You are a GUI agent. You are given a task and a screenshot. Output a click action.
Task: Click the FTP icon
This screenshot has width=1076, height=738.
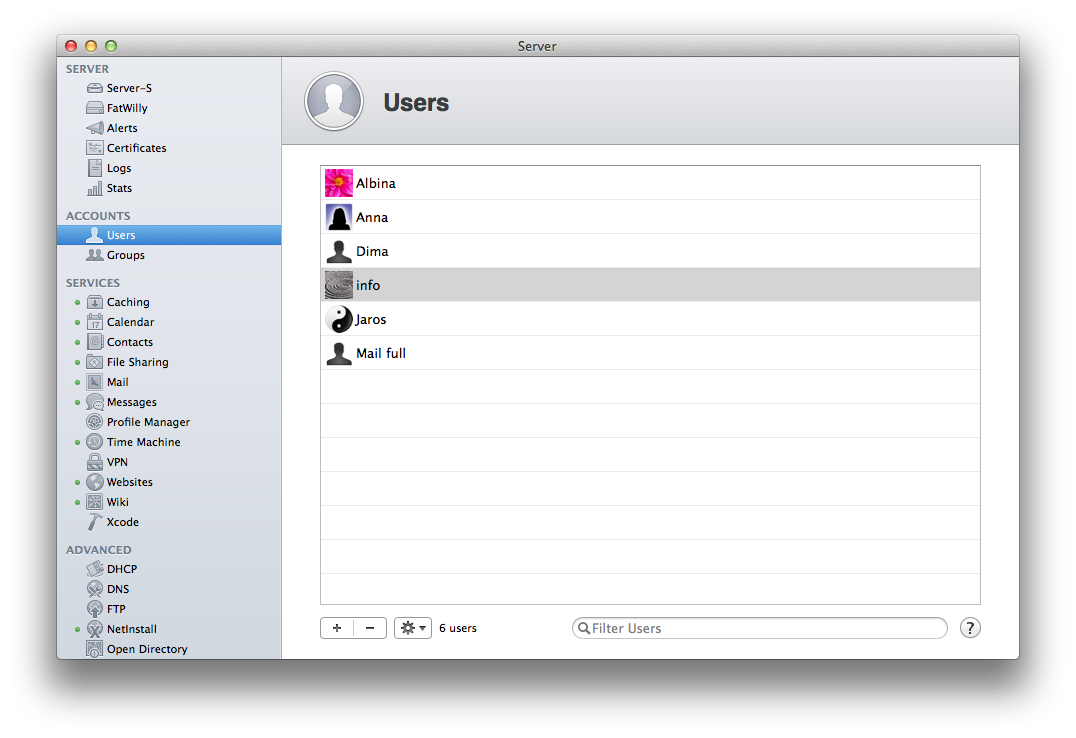pyautogui.click(x=95, y=609)
